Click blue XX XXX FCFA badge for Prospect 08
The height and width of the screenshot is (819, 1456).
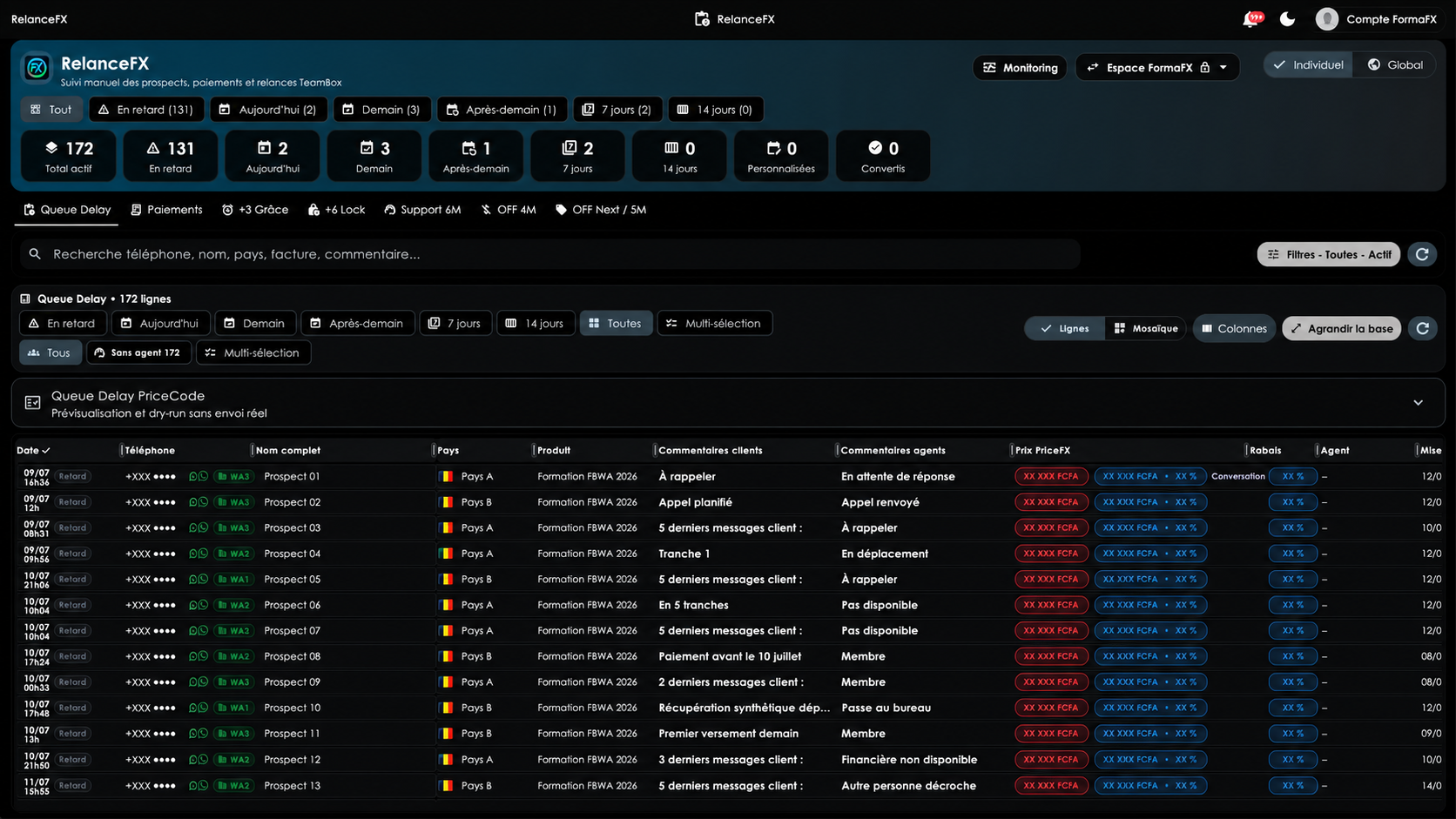point(1150,656)
